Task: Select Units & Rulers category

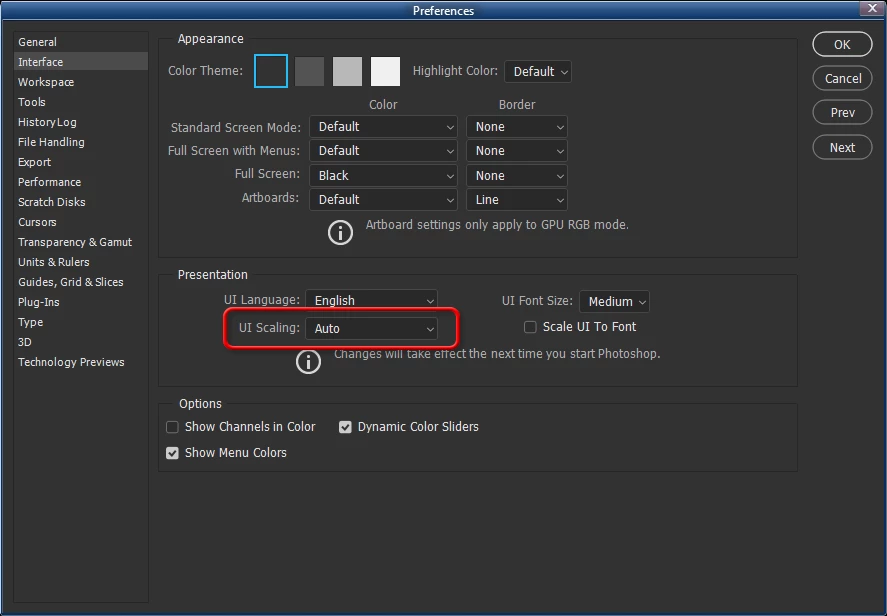Action: click(x=81, y=262)
